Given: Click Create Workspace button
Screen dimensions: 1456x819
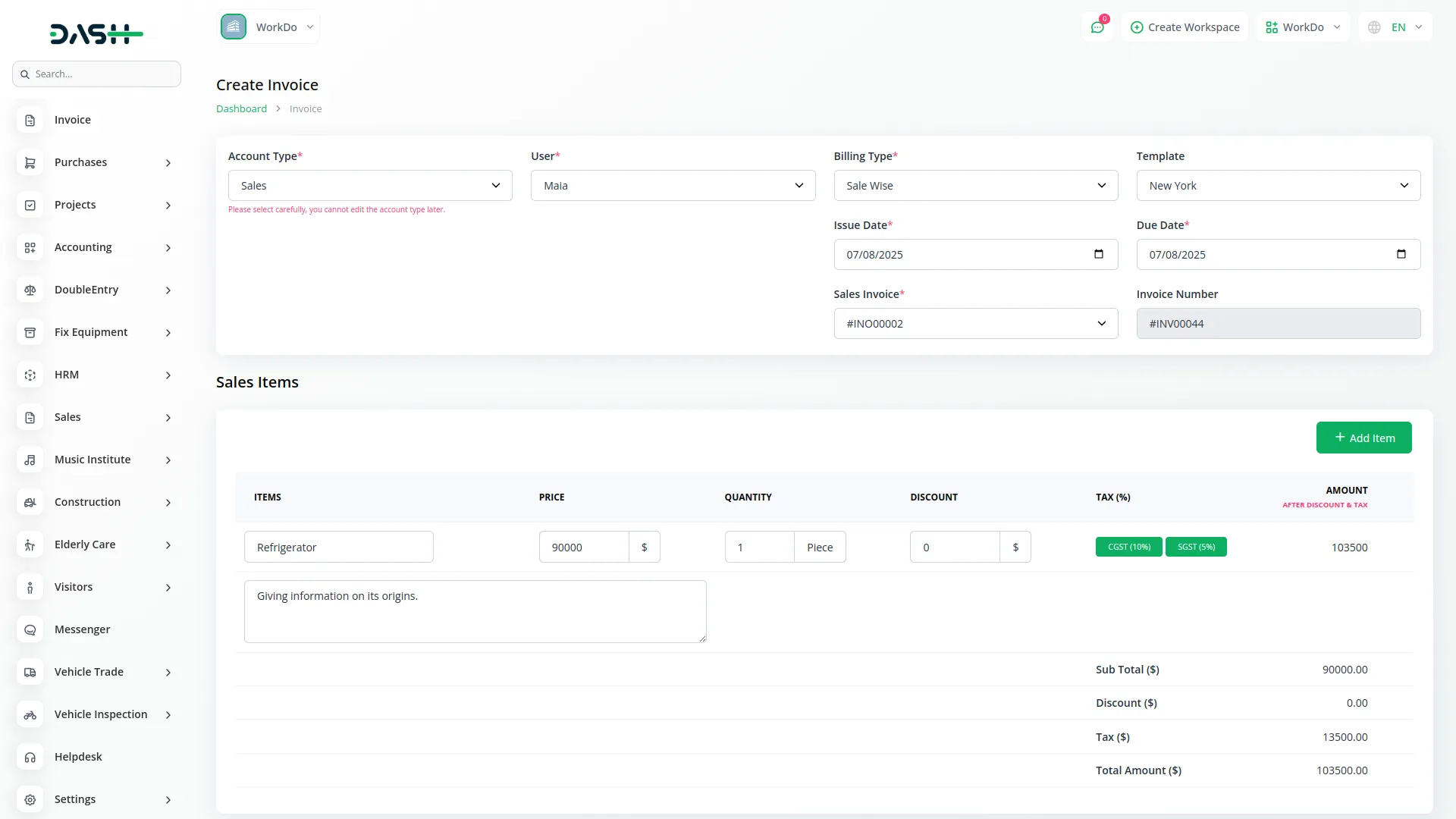Looking at the screenshot, I should [1185, 27].
